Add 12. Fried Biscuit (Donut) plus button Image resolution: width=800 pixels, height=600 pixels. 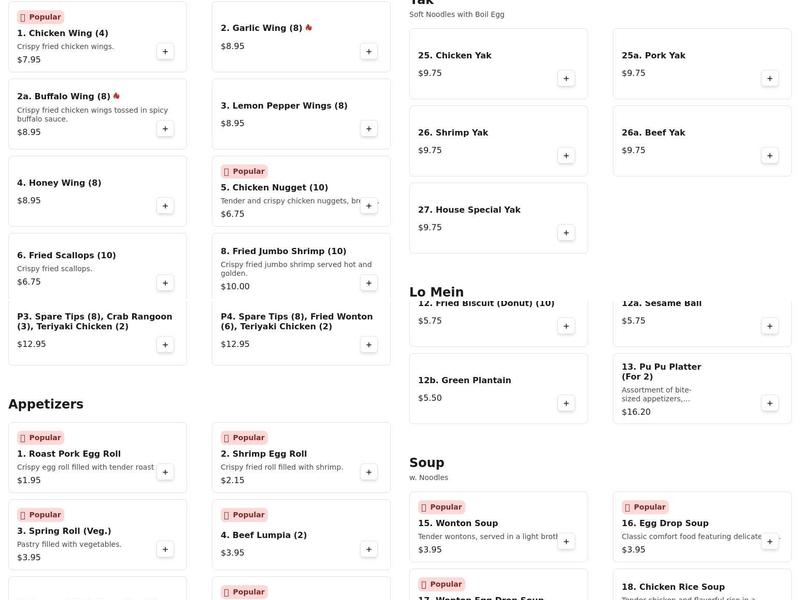point(566,327)
